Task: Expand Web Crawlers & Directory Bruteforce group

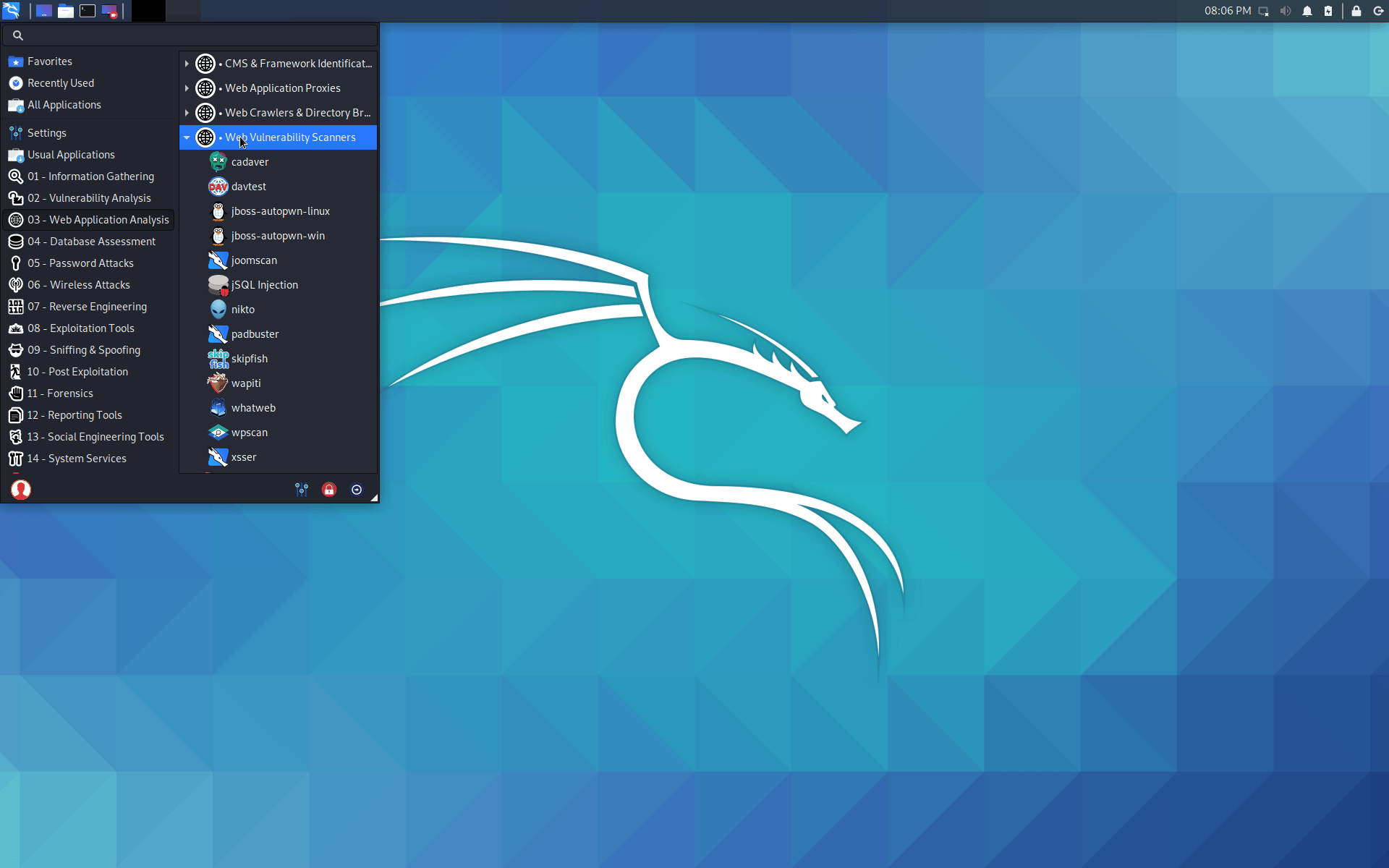Action: [187, 113]
